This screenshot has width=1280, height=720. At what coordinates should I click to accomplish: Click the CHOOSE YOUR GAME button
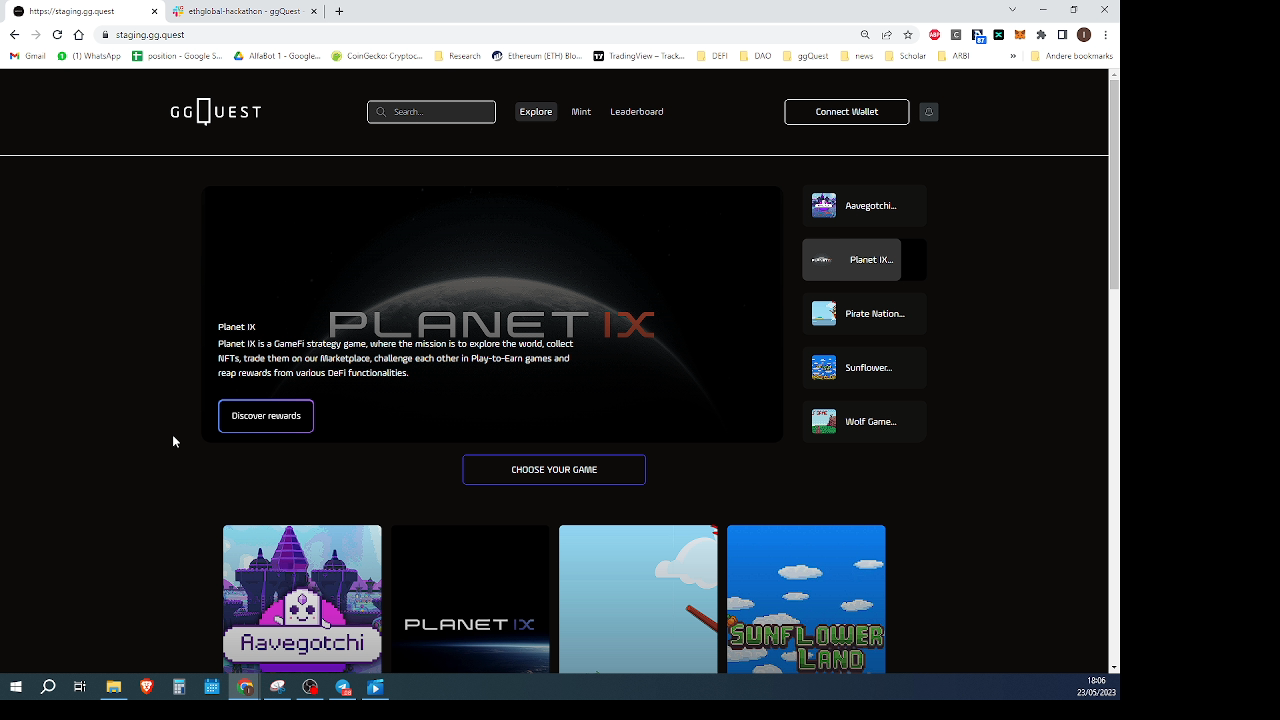point(554,470)
